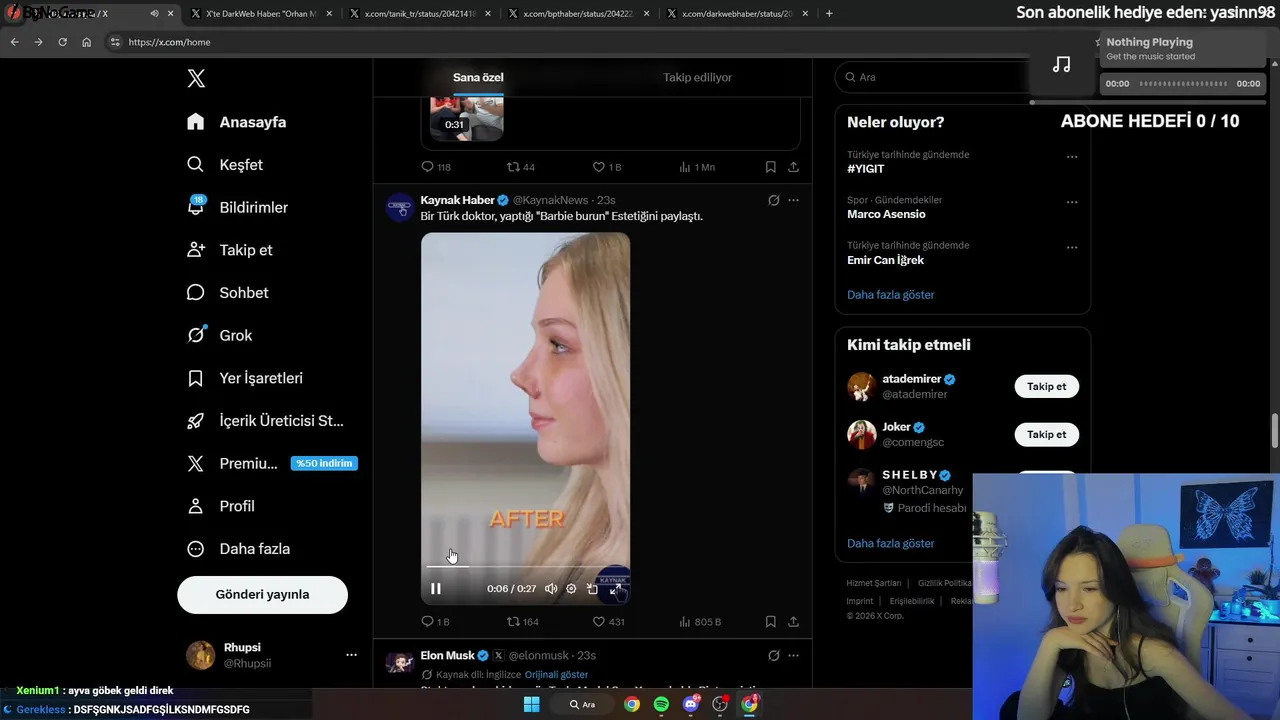Open video settings gear
The width and height of the screenshot is (1280, 720).
(x=571, y=588)
